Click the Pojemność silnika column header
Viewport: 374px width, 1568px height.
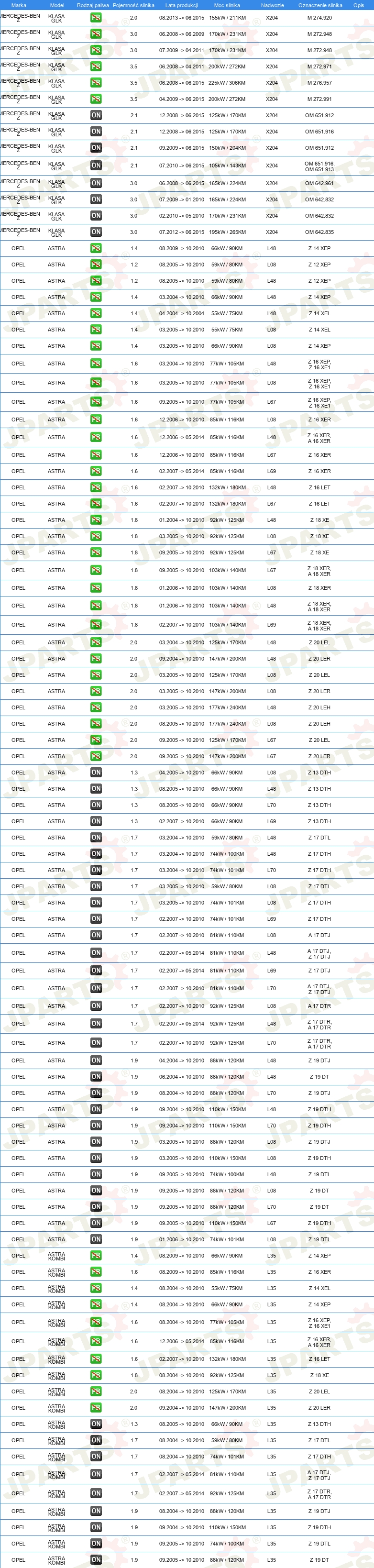[134, 5]
